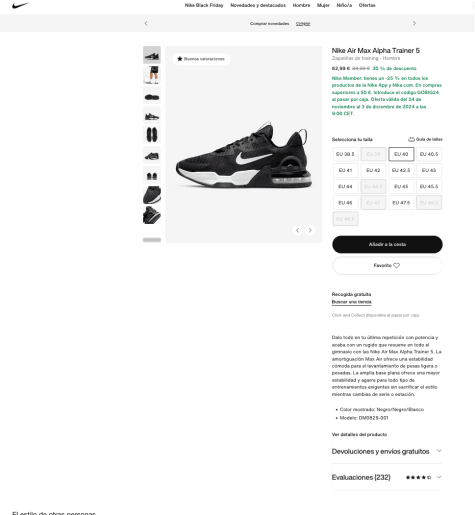Click the Nike swoosh logo

coord(20,5)
